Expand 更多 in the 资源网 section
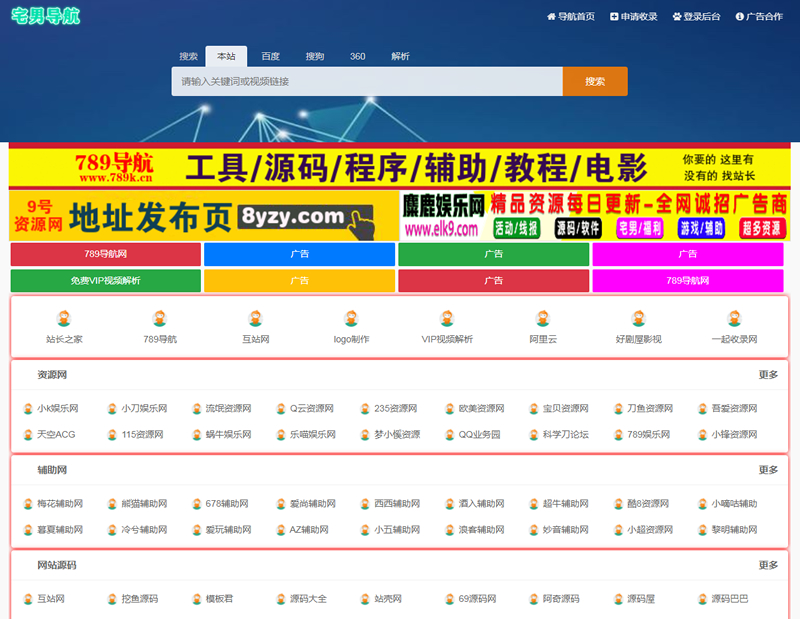Screen dimensions: 800x619 pyautogui.click(x=764, y=376)
